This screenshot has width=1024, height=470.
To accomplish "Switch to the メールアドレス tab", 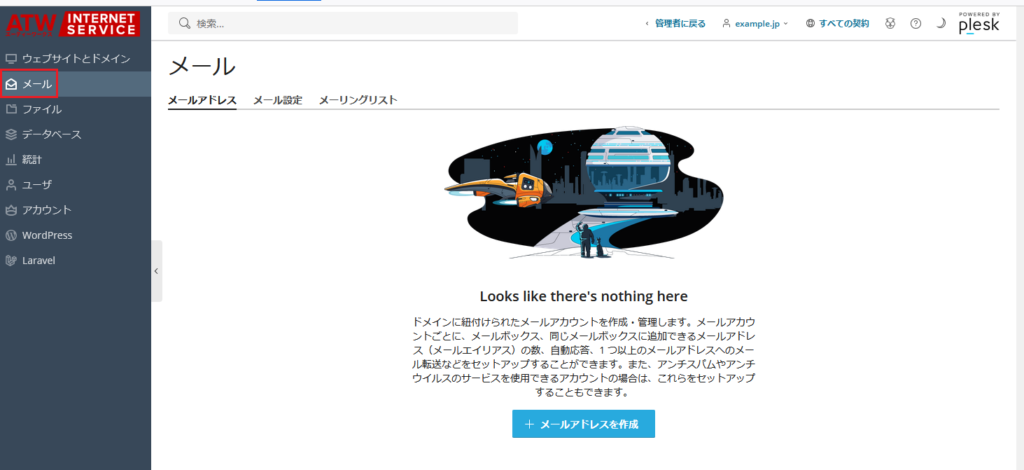I will (x=202, y=101).
